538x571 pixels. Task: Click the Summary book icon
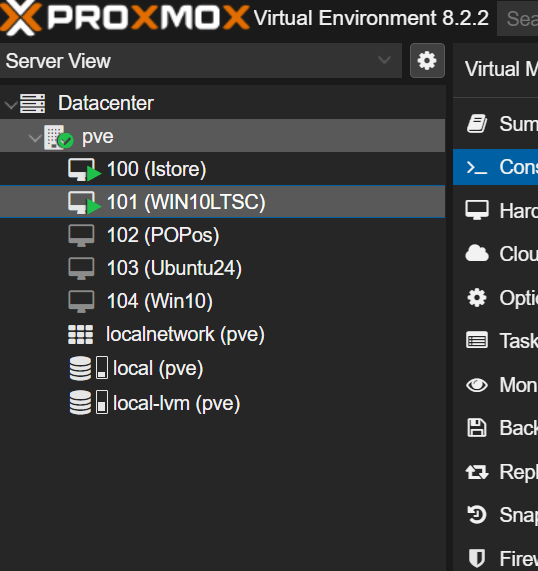[x=477, y=124]
